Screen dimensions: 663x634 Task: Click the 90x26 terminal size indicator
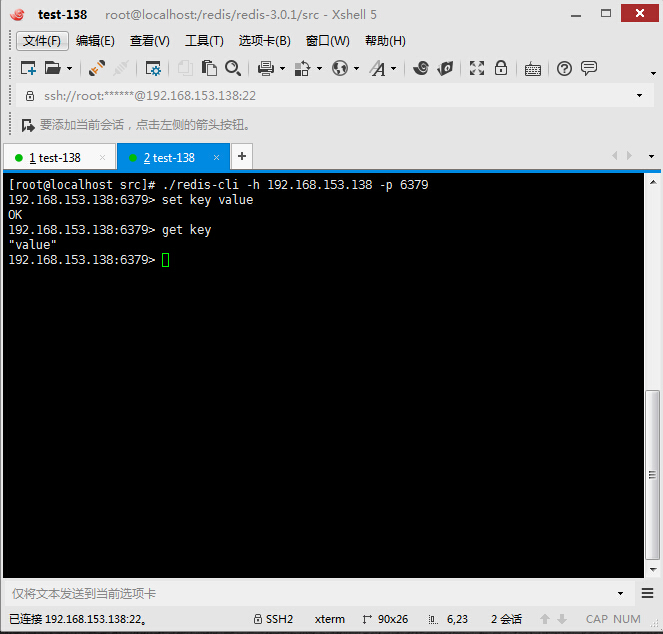[x=385, y=619]
